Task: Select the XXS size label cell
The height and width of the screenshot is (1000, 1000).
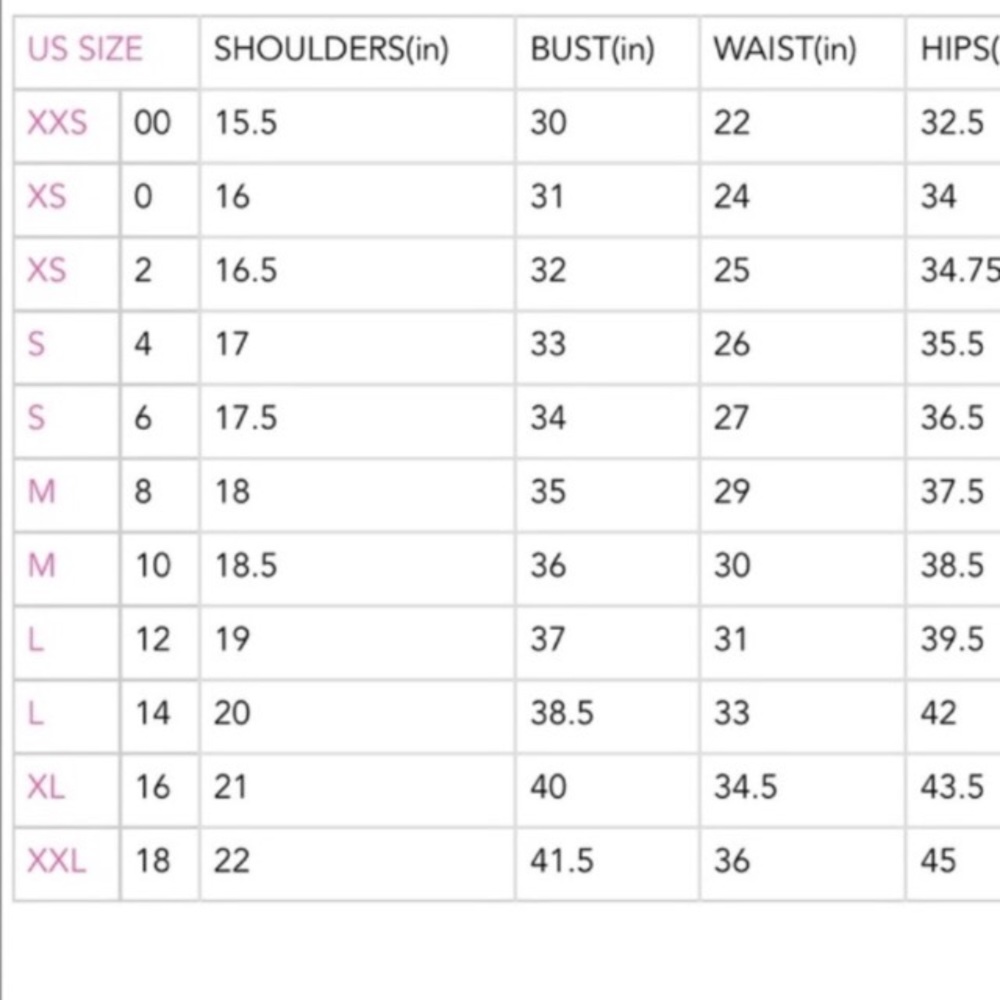Action: click(58, 123)
